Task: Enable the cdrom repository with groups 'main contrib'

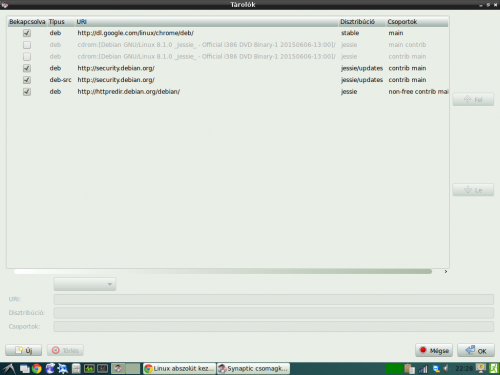Action: [27, 45]
